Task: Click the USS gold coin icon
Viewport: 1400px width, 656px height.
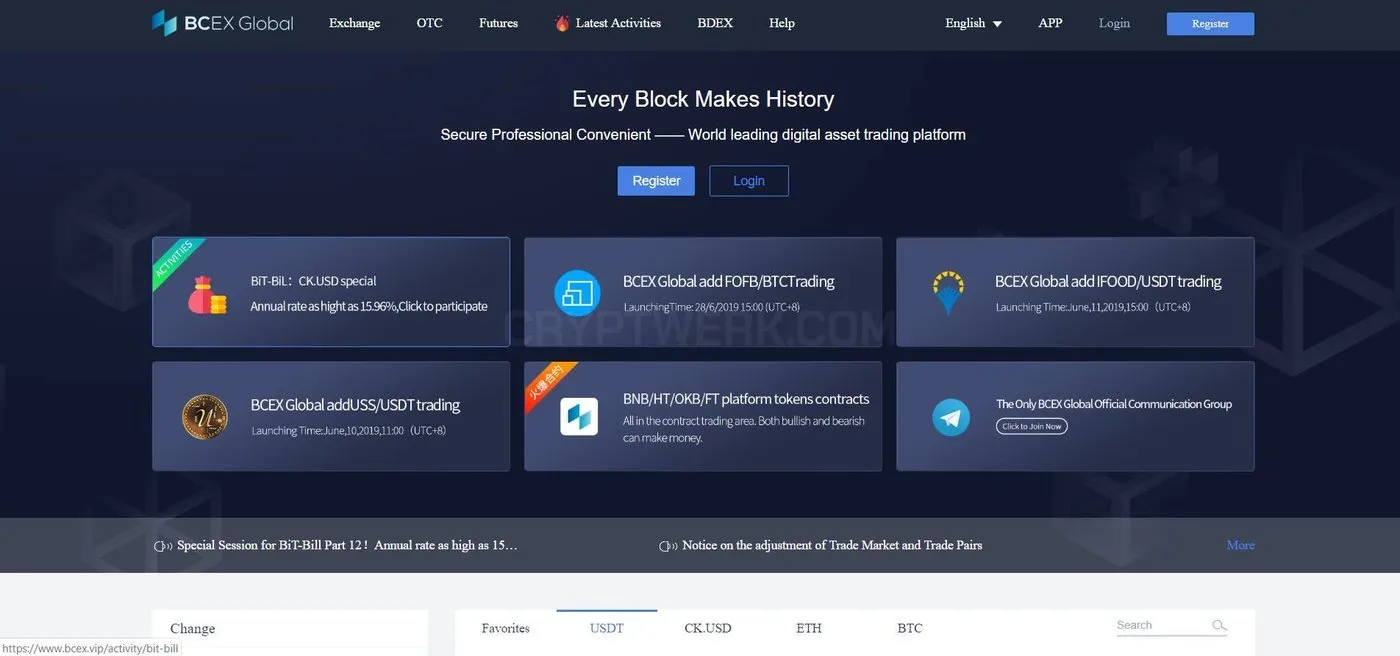Action: click(205, 417)
